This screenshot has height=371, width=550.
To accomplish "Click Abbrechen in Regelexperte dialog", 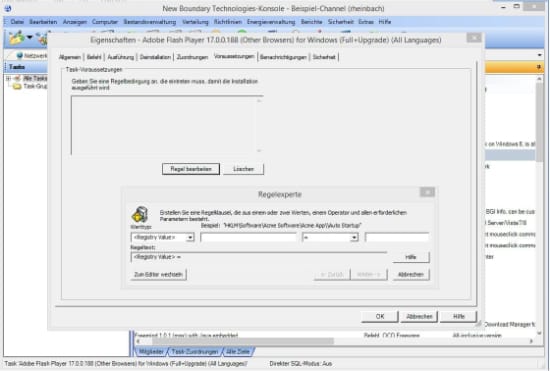I will tap(411, 274).
